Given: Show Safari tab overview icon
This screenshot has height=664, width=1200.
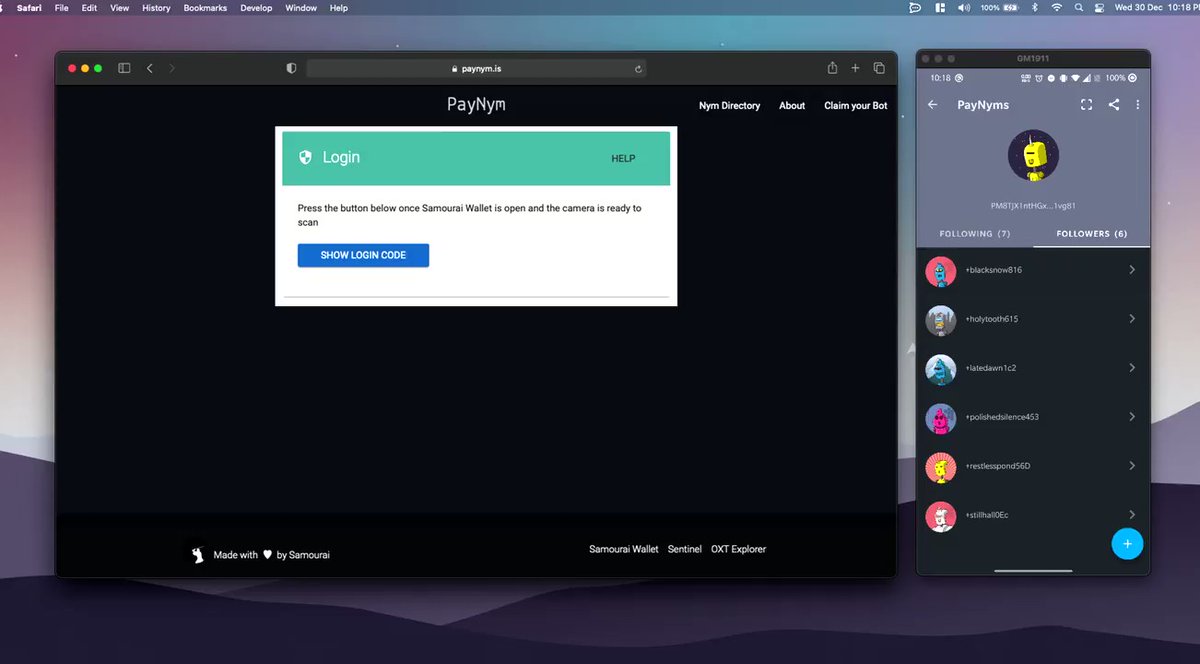Looking at the screenshot, I should click(879, 68).
